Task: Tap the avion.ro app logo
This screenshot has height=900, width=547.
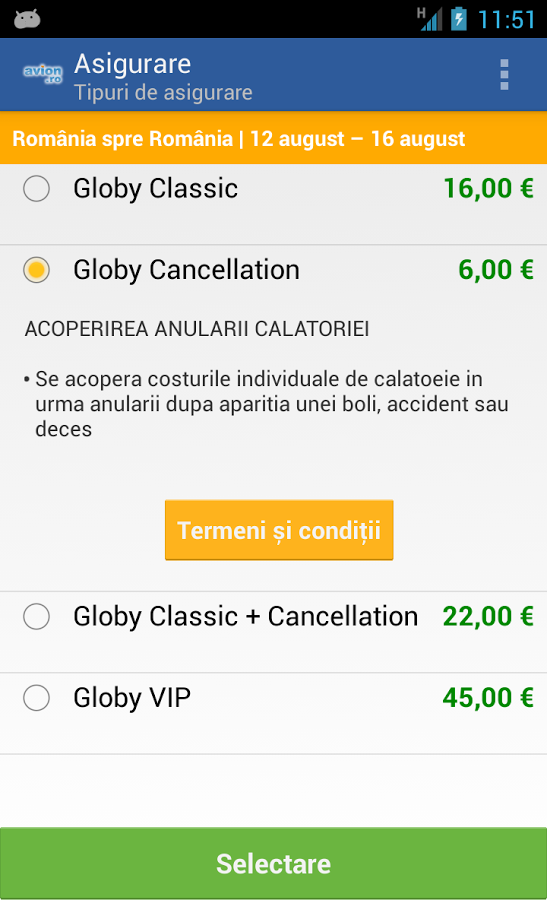Action: (42, 75)
